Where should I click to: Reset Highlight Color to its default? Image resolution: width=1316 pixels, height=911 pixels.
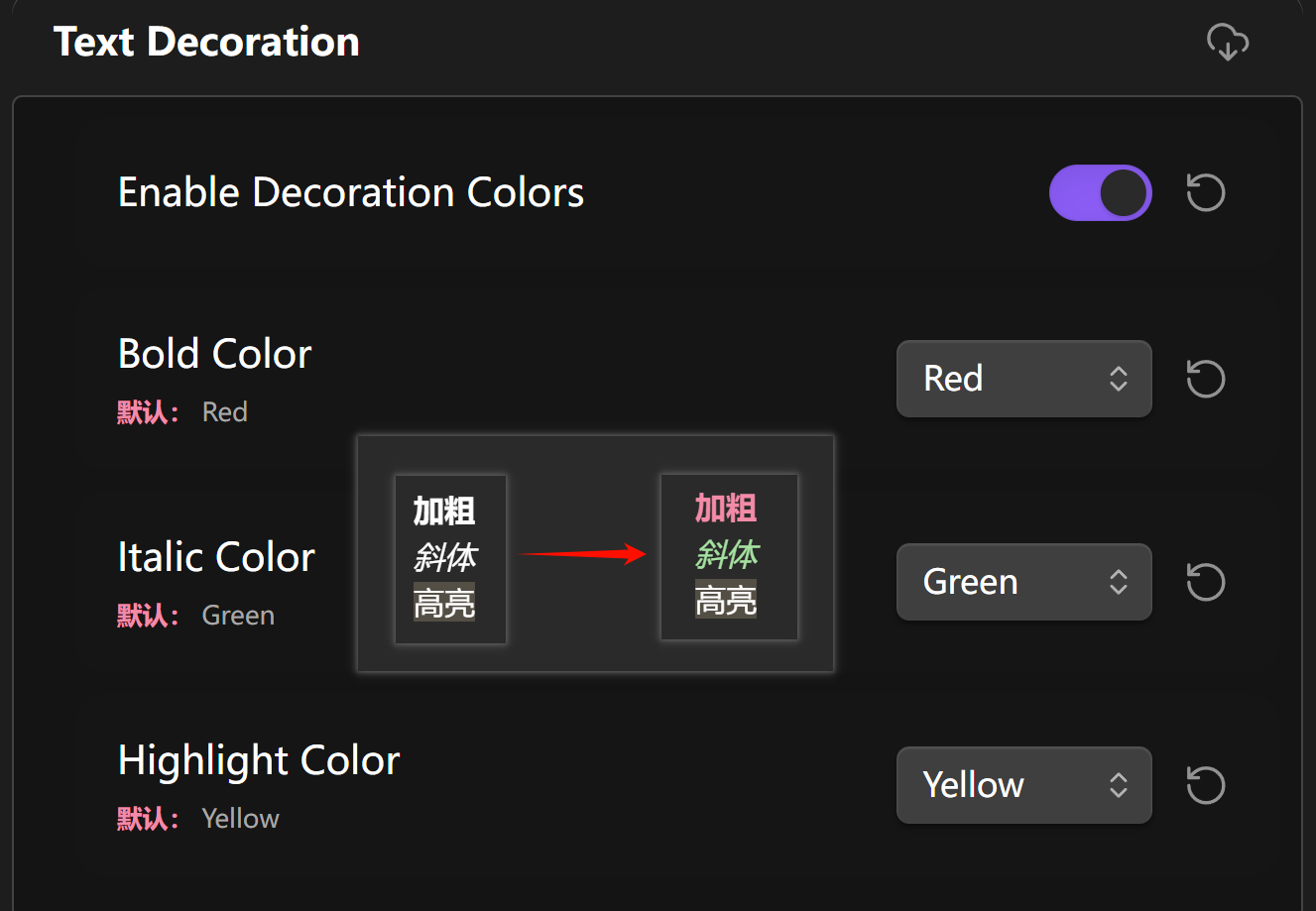(1206, 785)
